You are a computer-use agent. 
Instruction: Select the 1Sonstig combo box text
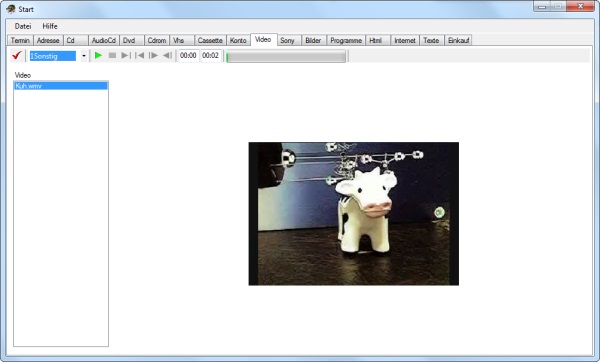53,56
